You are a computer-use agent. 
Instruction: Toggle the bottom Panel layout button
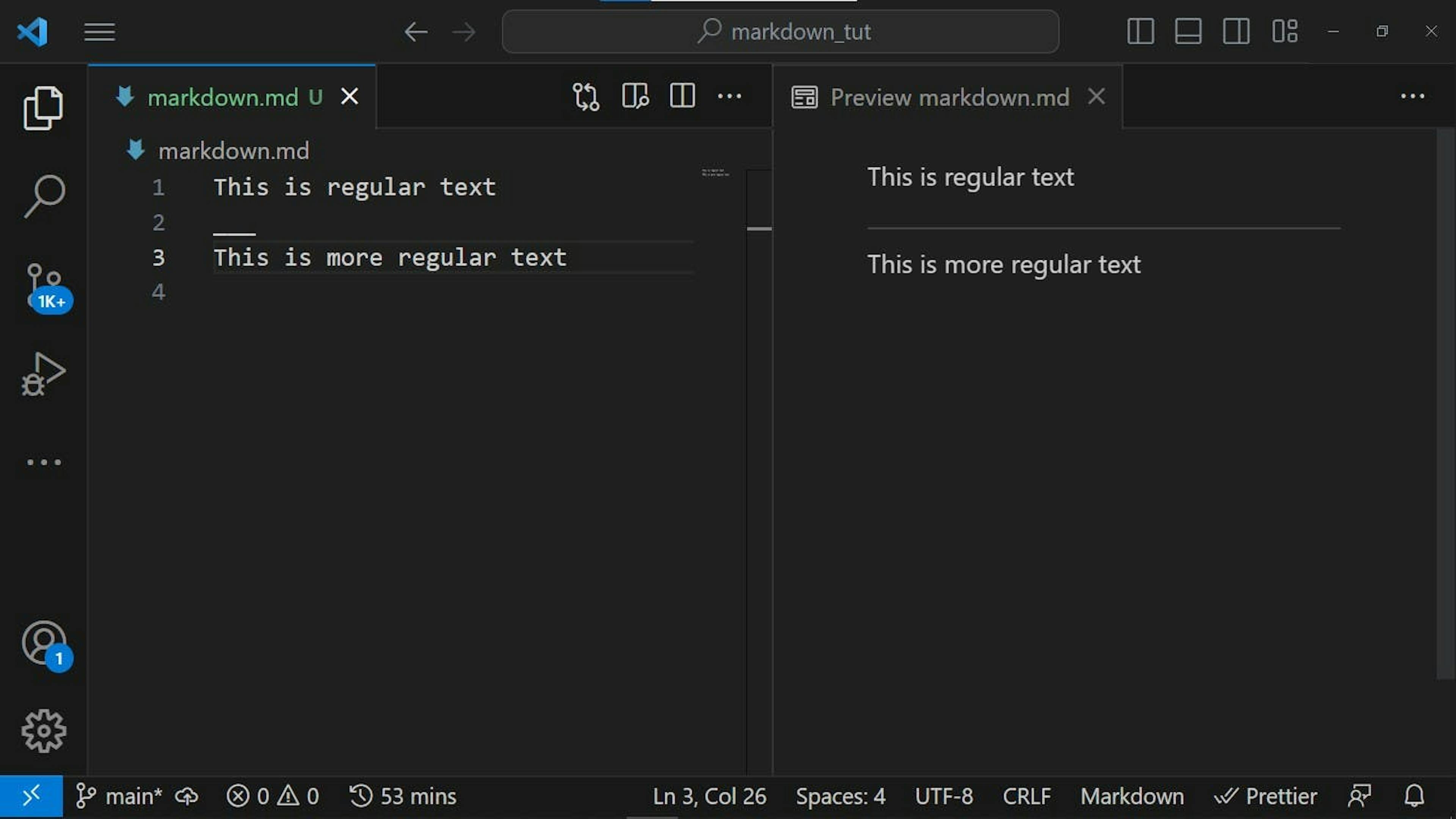[x=1188, y=31]
